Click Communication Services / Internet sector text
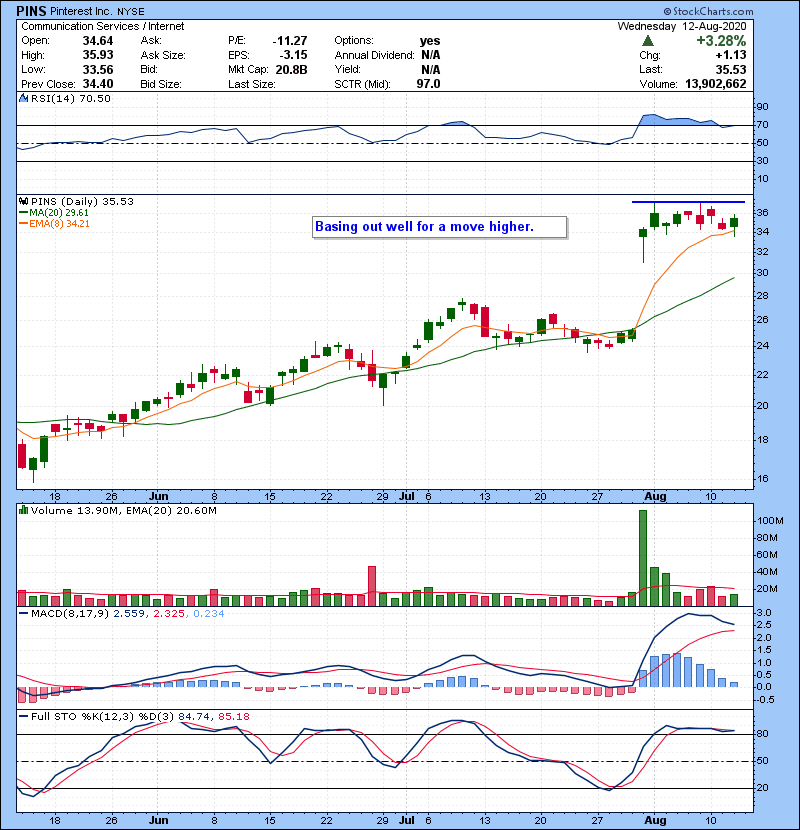 tap(103, 26)
